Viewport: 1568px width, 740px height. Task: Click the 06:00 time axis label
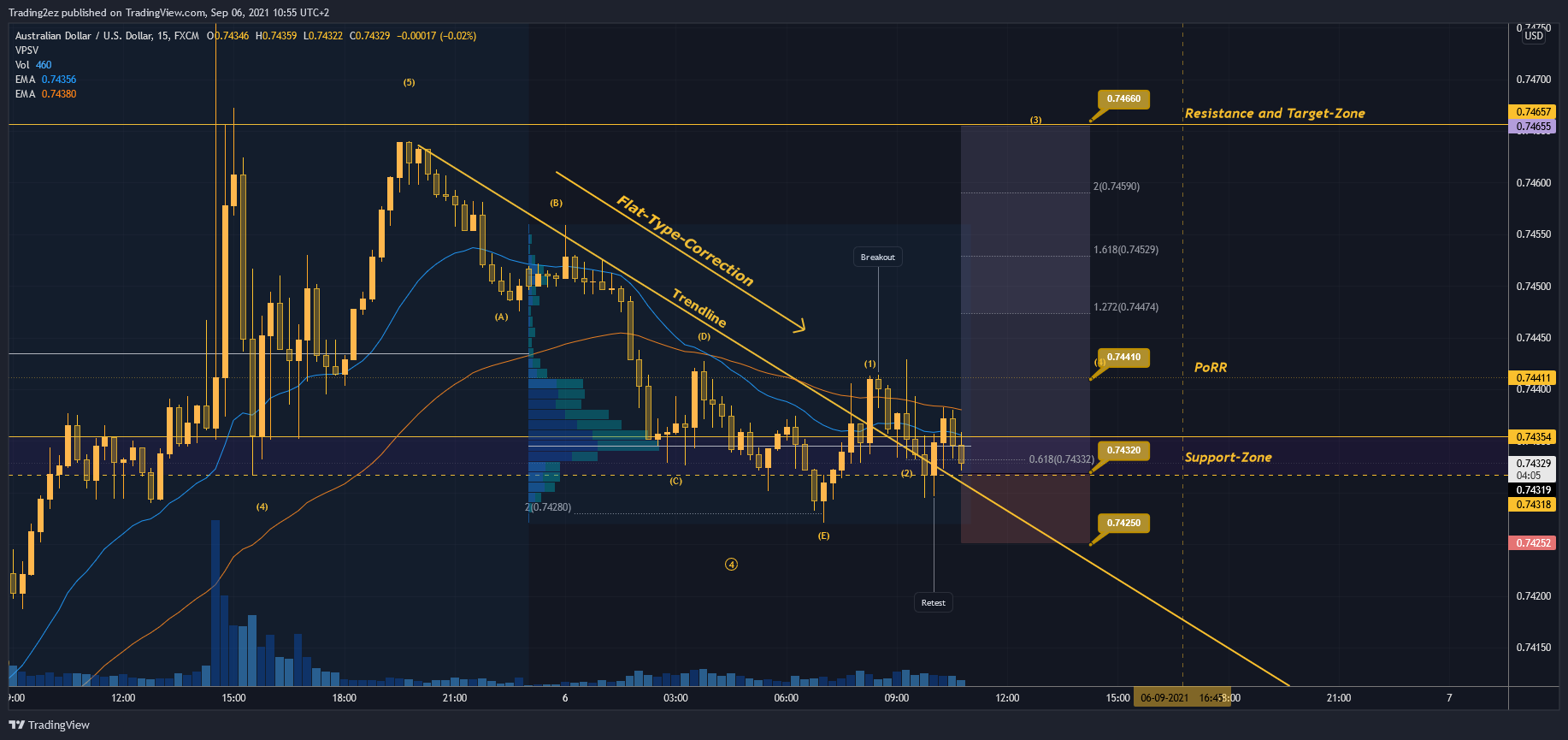point(786,698)
